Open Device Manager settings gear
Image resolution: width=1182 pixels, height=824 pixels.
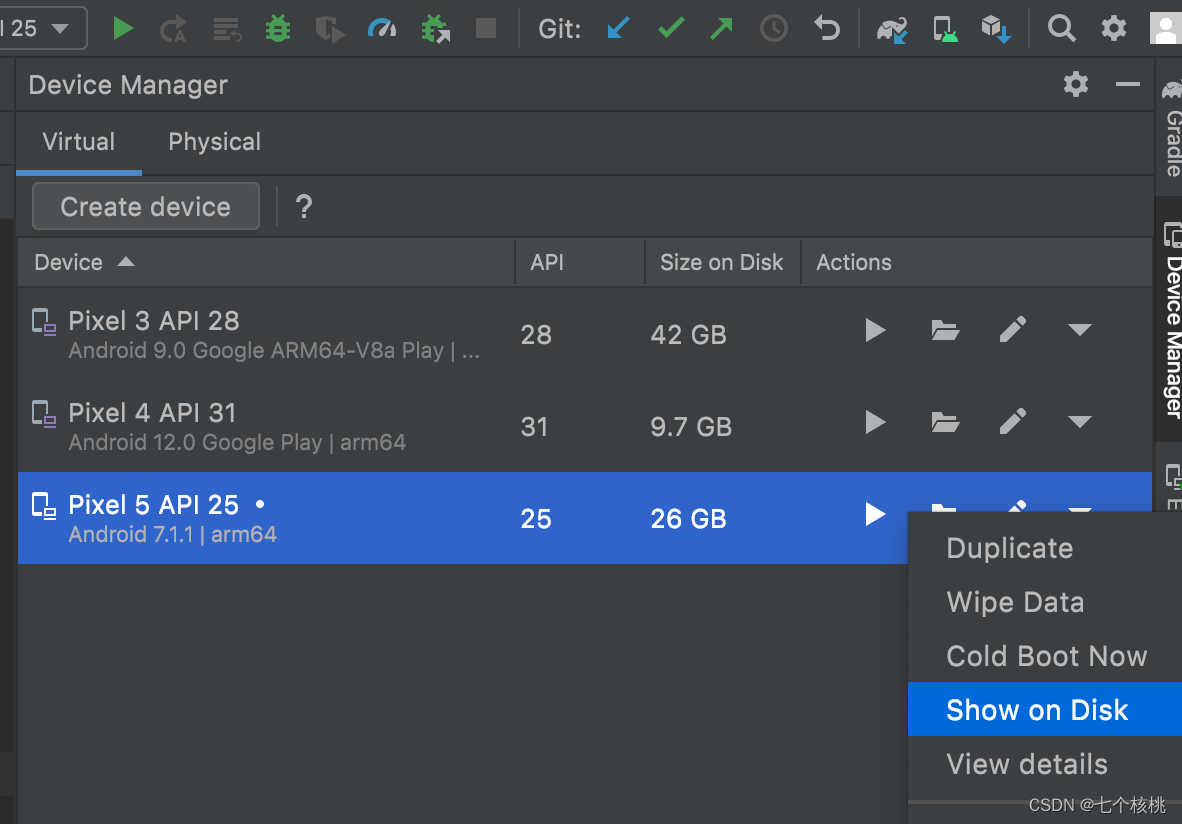(x=1075, y=84)
